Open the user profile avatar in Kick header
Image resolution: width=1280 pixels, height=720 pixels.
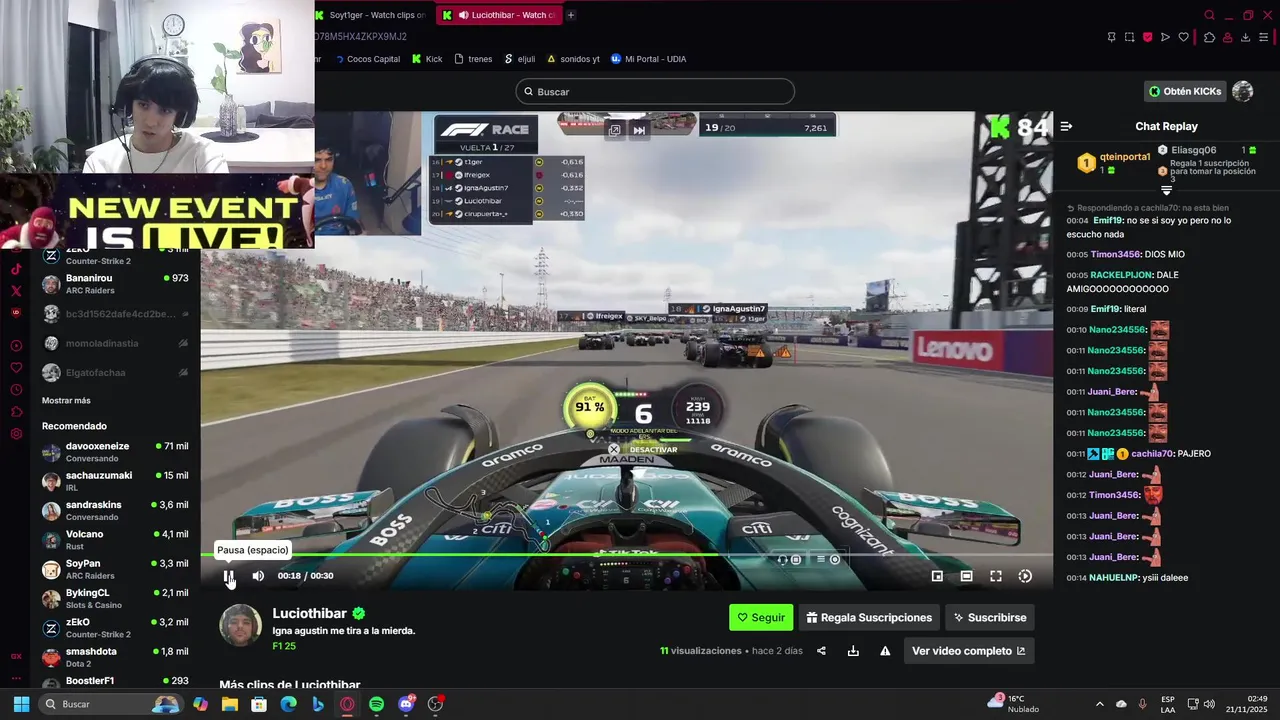[x=1243, y=91]
